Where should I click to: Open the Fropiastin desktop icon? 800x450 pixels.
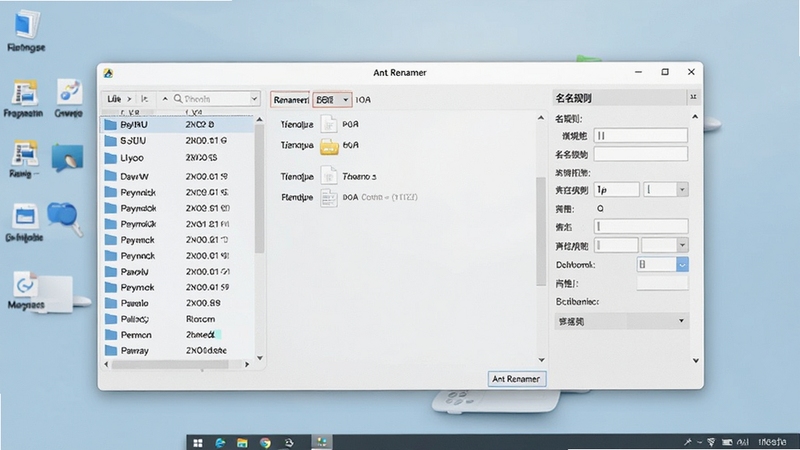tap(23, 98)
